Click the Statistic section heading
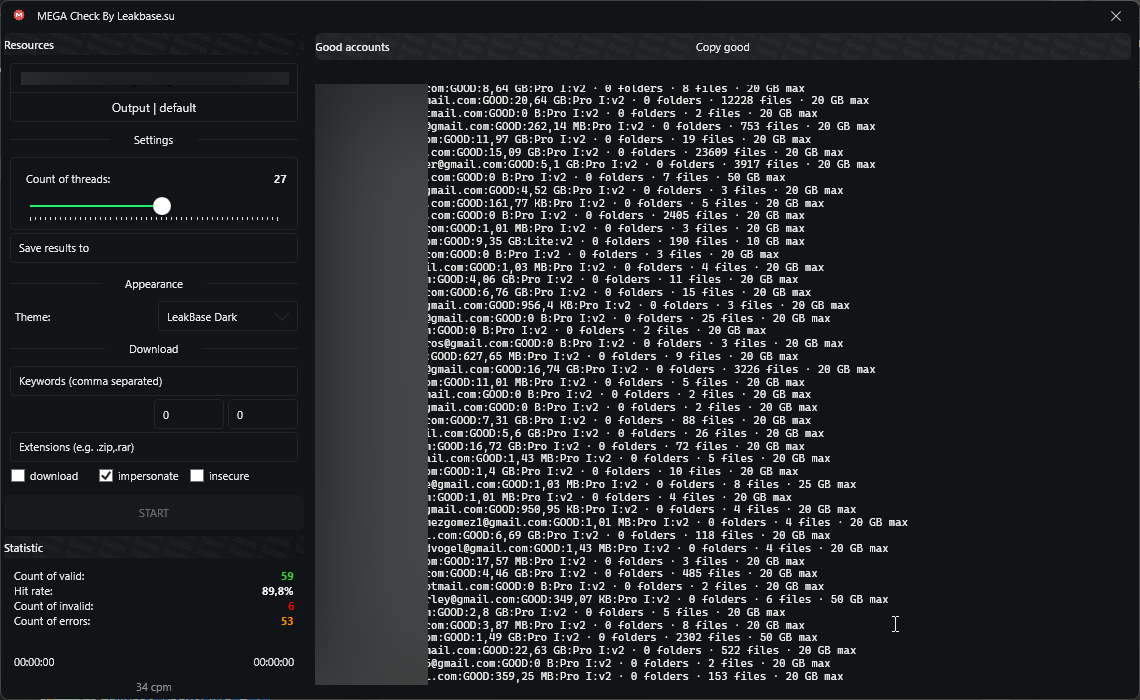 click(x=23, y=548)
